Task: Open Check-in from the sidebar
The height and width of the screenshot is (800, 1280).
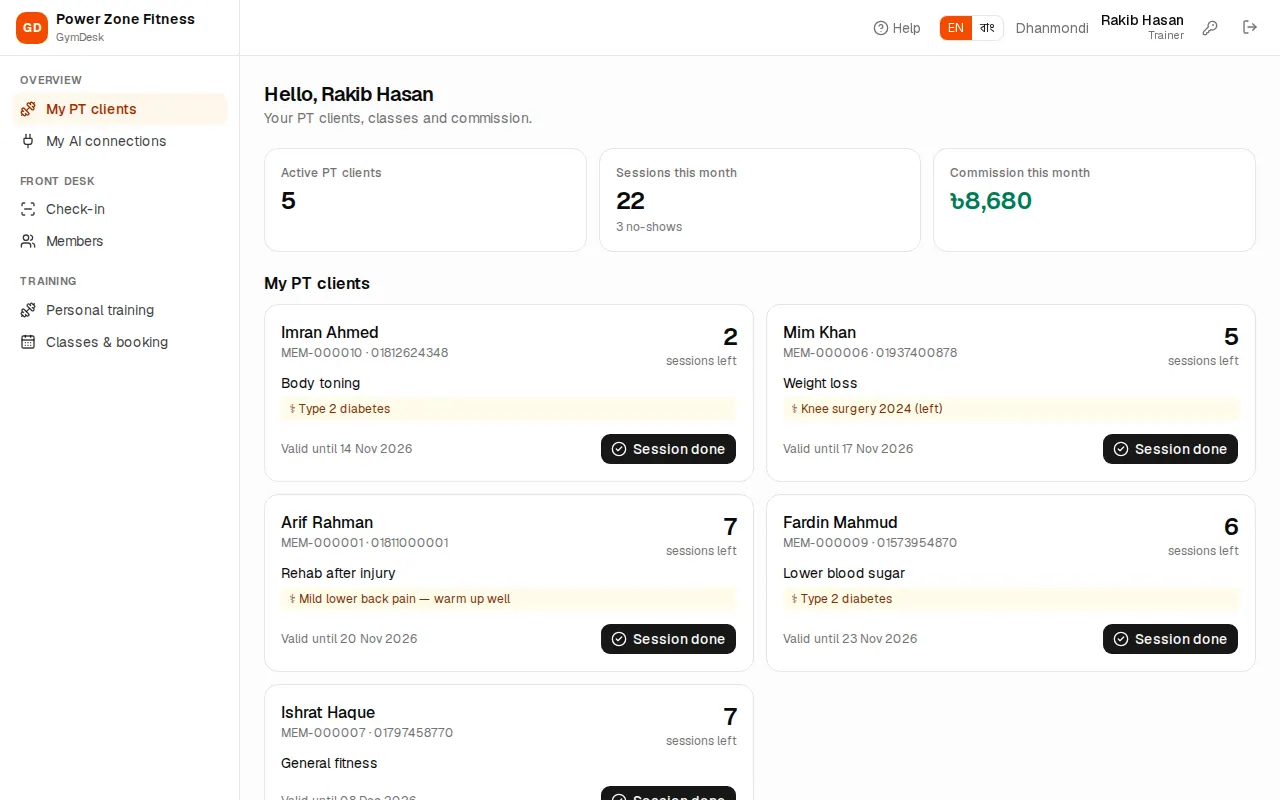Action: click(120, 209)
